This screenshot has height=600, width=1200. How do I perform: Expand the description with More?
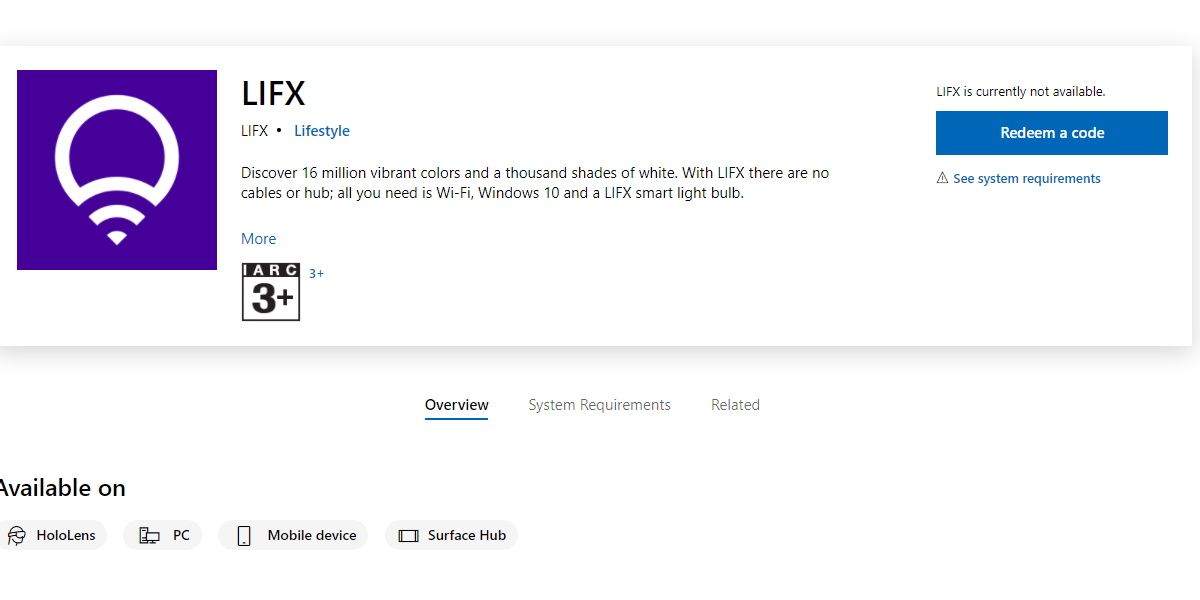[258, 239]
